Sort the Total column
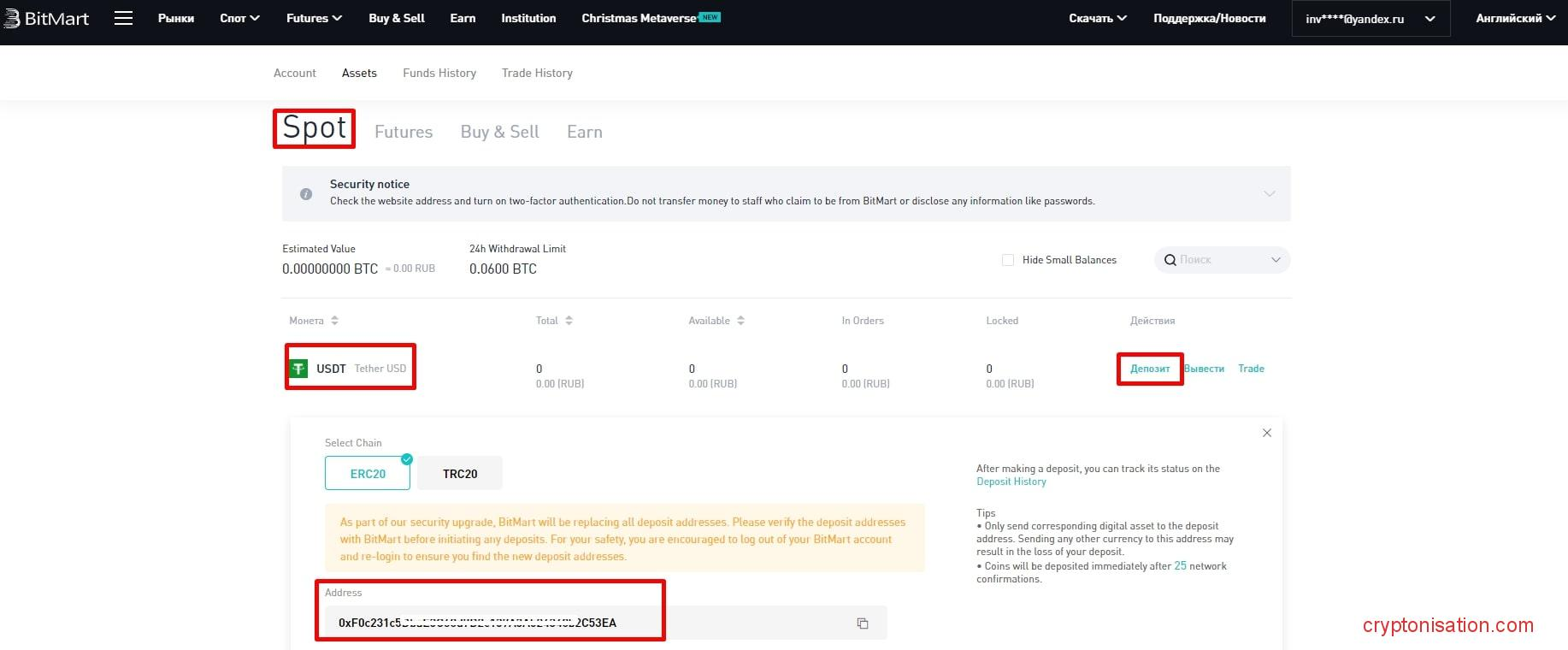Screen dimensions: 1568x650 (x=569, y=321)
